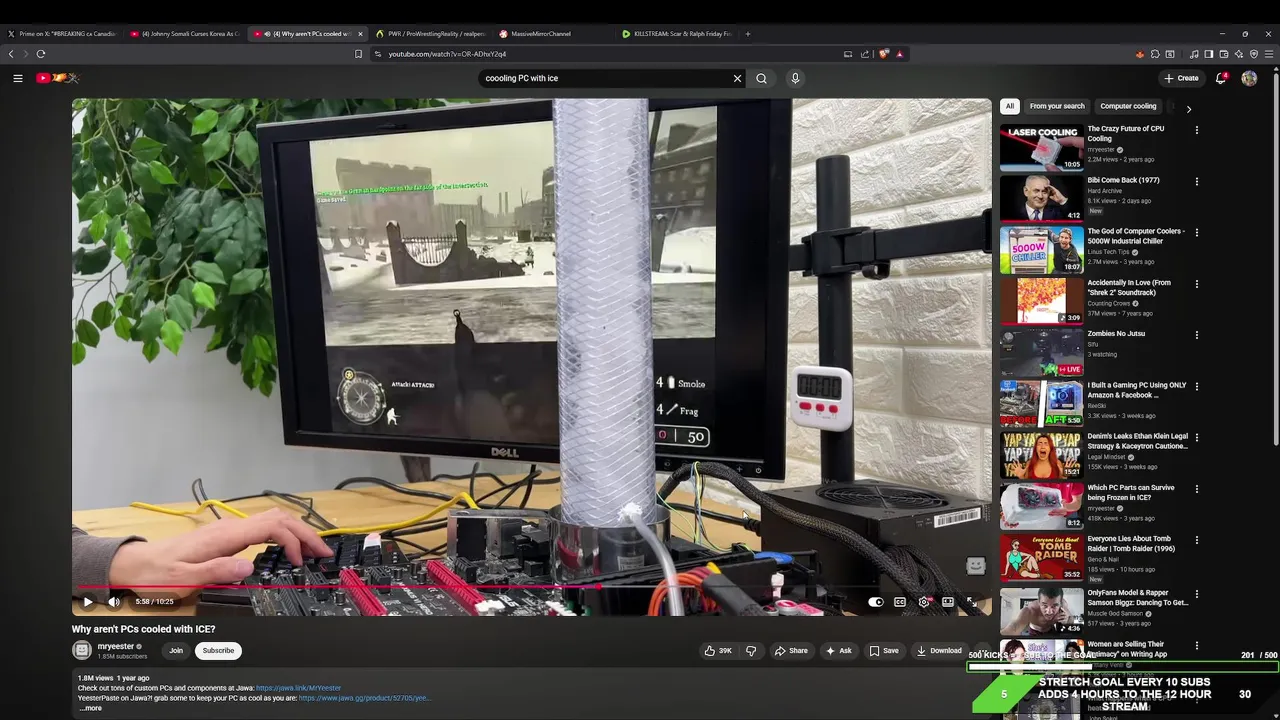Open options for Accidentally In Love video
The image size is (1280, 720).
coord(1197,284)
